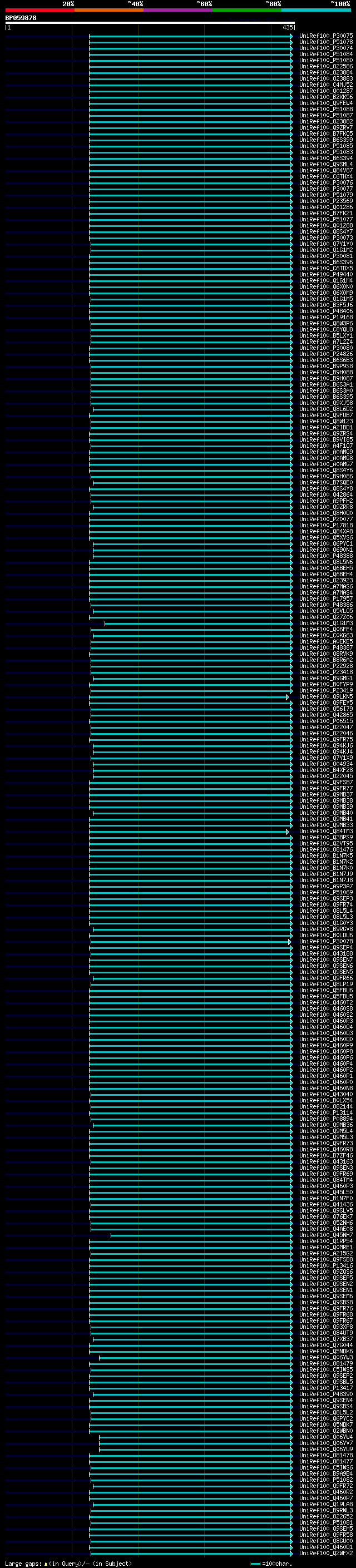
Task: Click the shorter alignment bar of UniRef100_Q9LKN5
Action: click(x=189, y=697)
